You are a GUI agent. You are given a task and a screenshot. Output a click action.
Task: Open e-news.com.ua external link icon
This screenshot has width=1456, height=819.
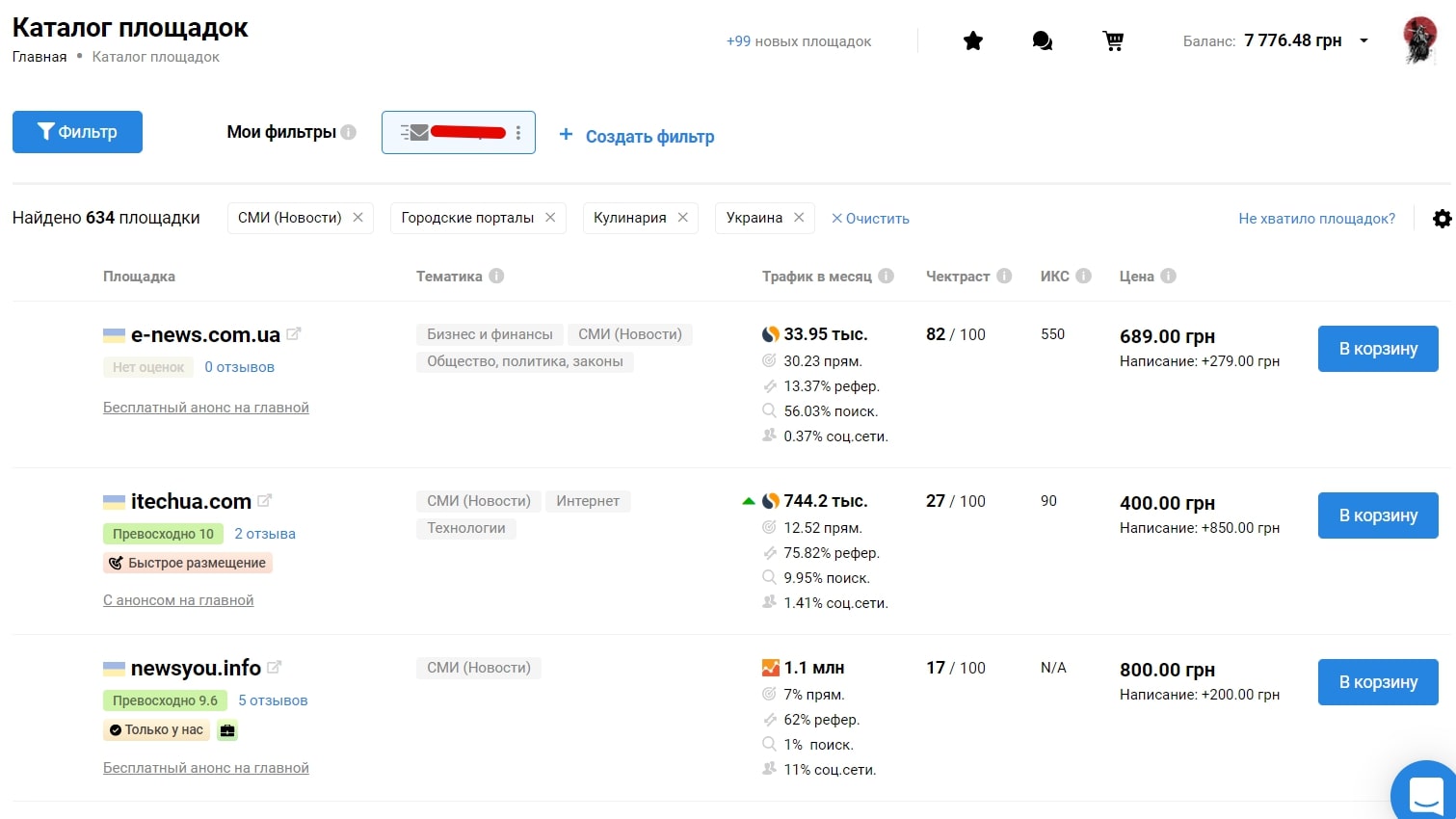point(294,334)
